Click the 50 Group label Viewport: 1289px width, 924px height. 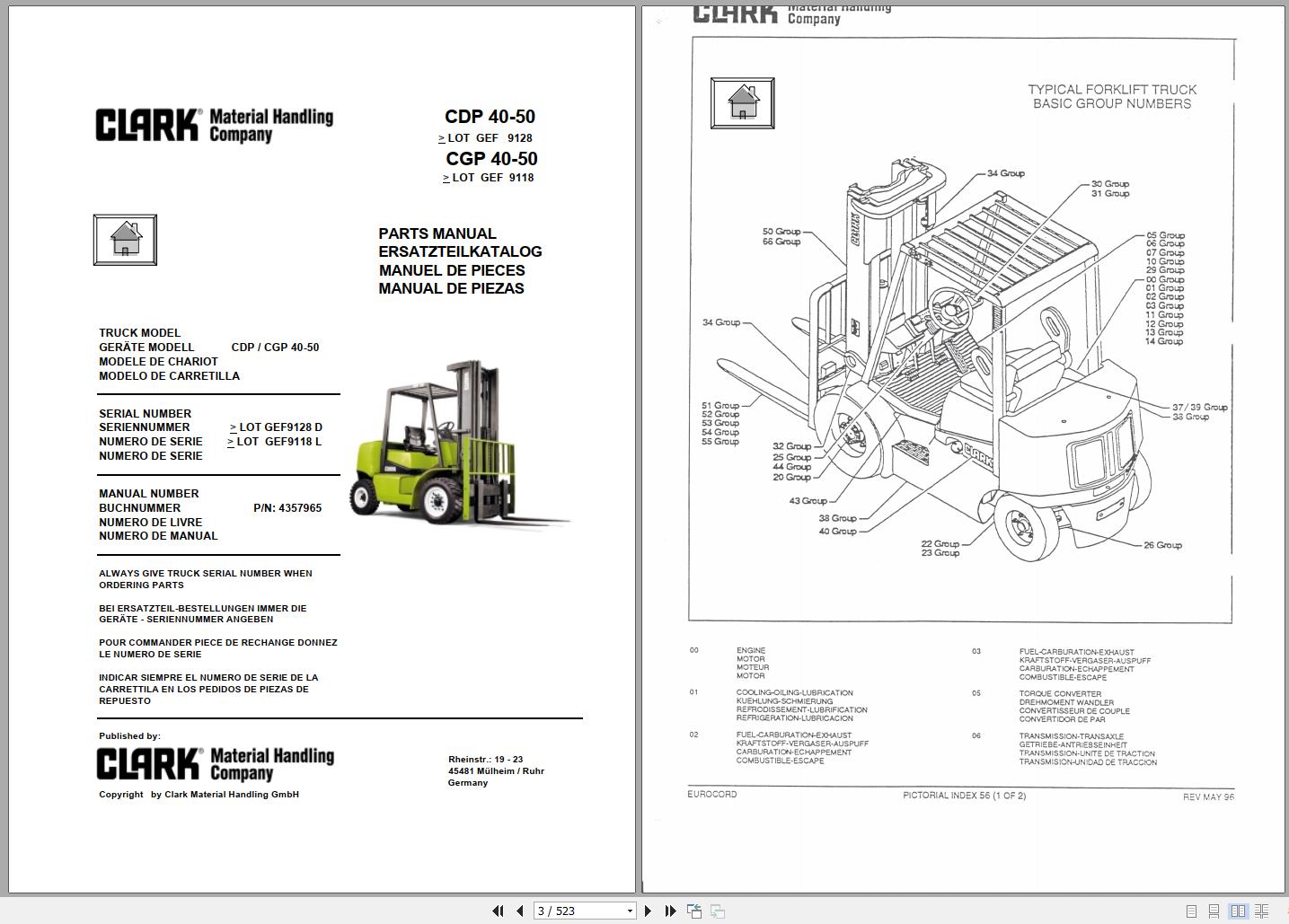point(781,232)
